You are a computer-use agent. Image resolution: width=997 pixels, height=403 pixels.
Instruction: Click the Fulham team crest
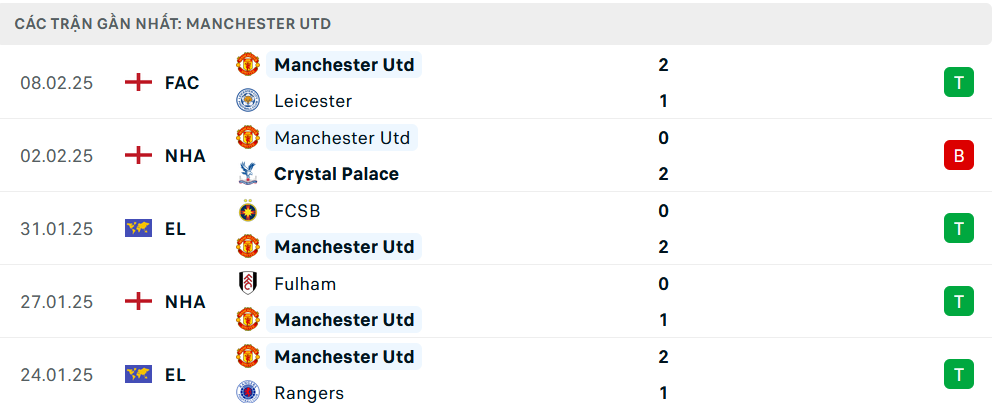click(x=247, y=284)
